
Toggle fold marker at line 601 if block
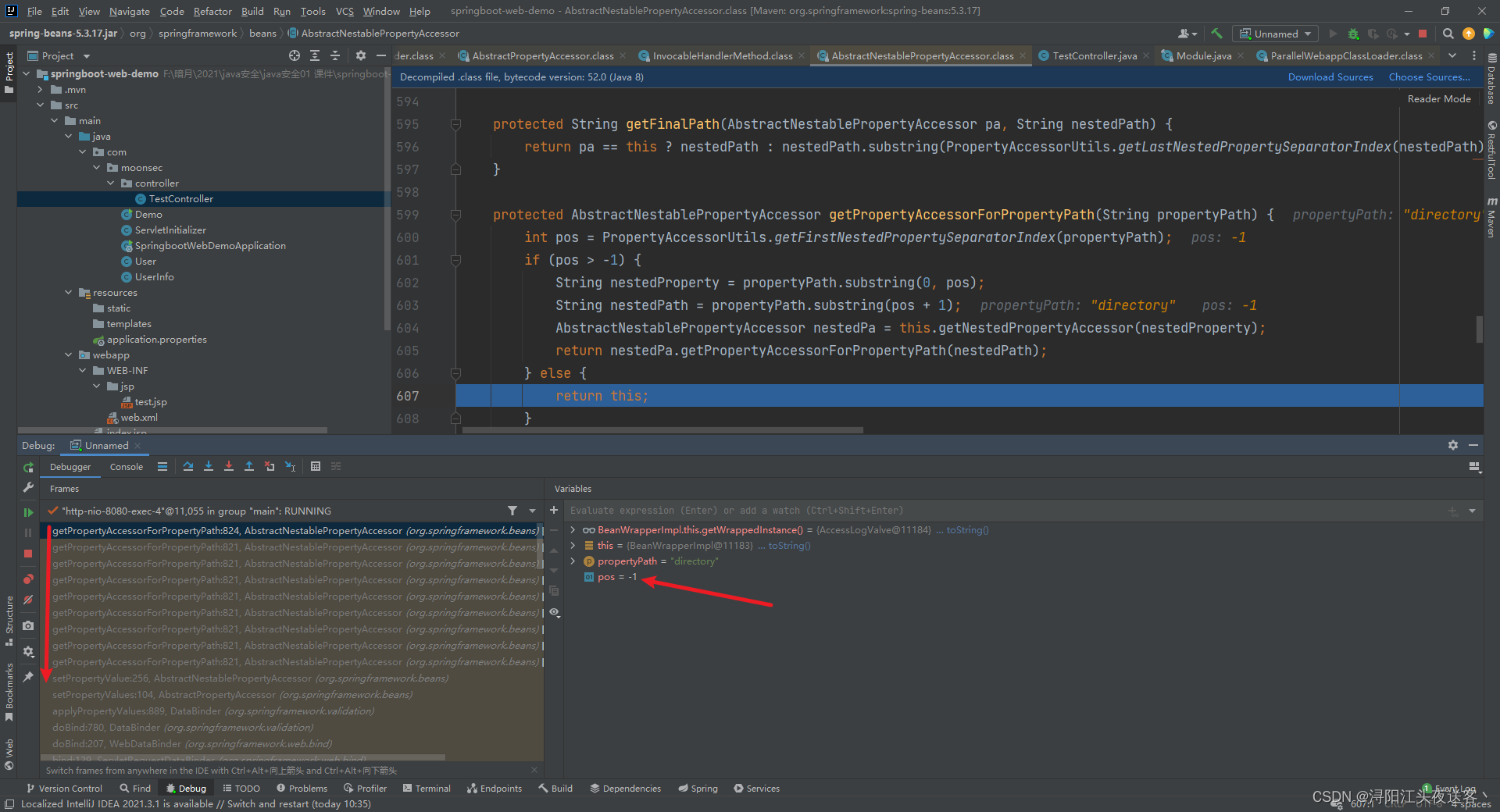pyautogui.click(x=455, y=260)
